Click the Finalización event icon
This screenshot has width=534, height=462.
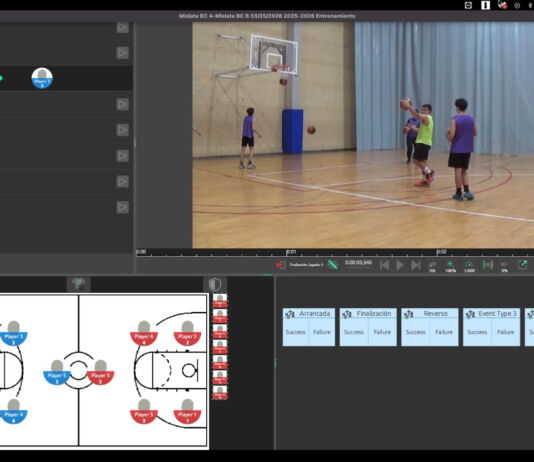click(347, 314)
